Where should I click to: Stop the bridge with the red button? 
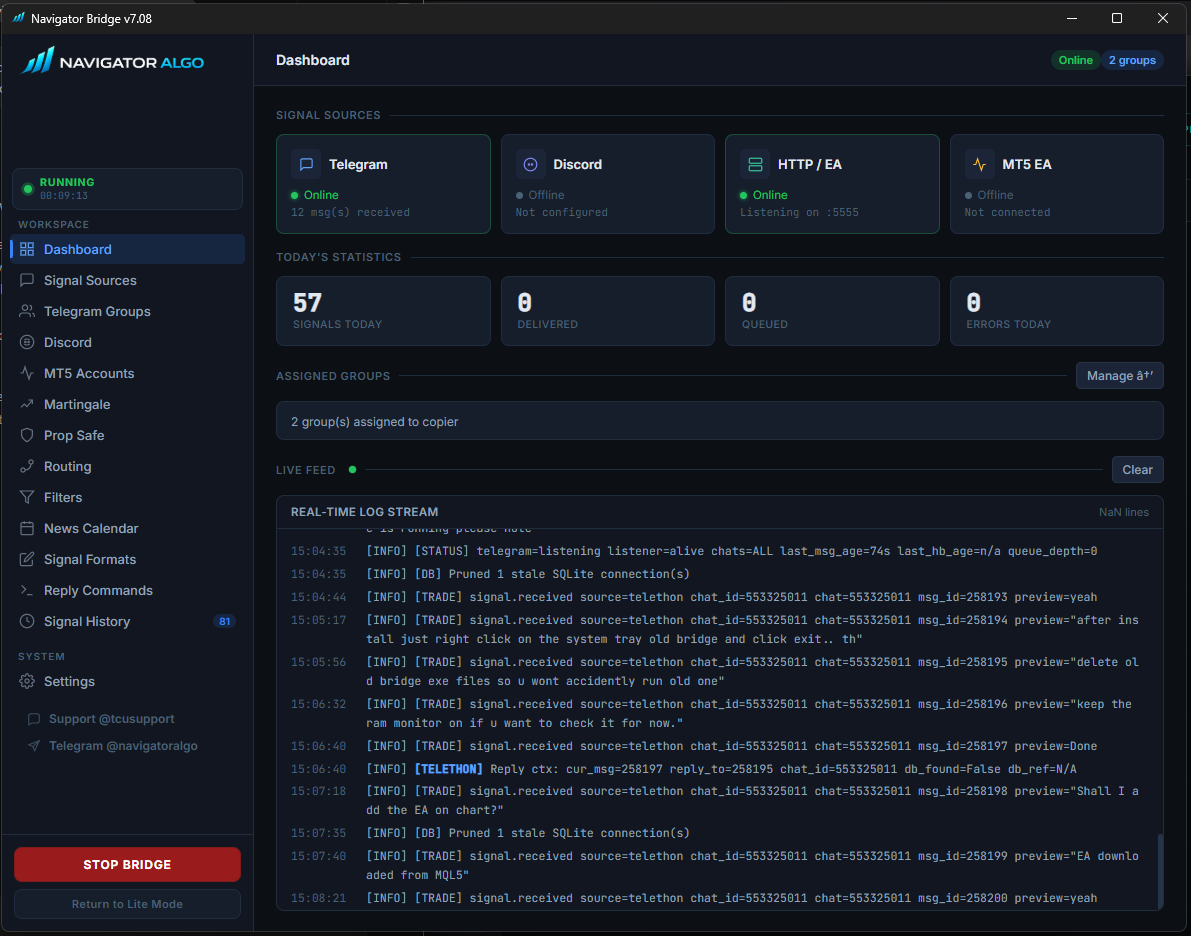pyautogui.click(x=128, y=865)
